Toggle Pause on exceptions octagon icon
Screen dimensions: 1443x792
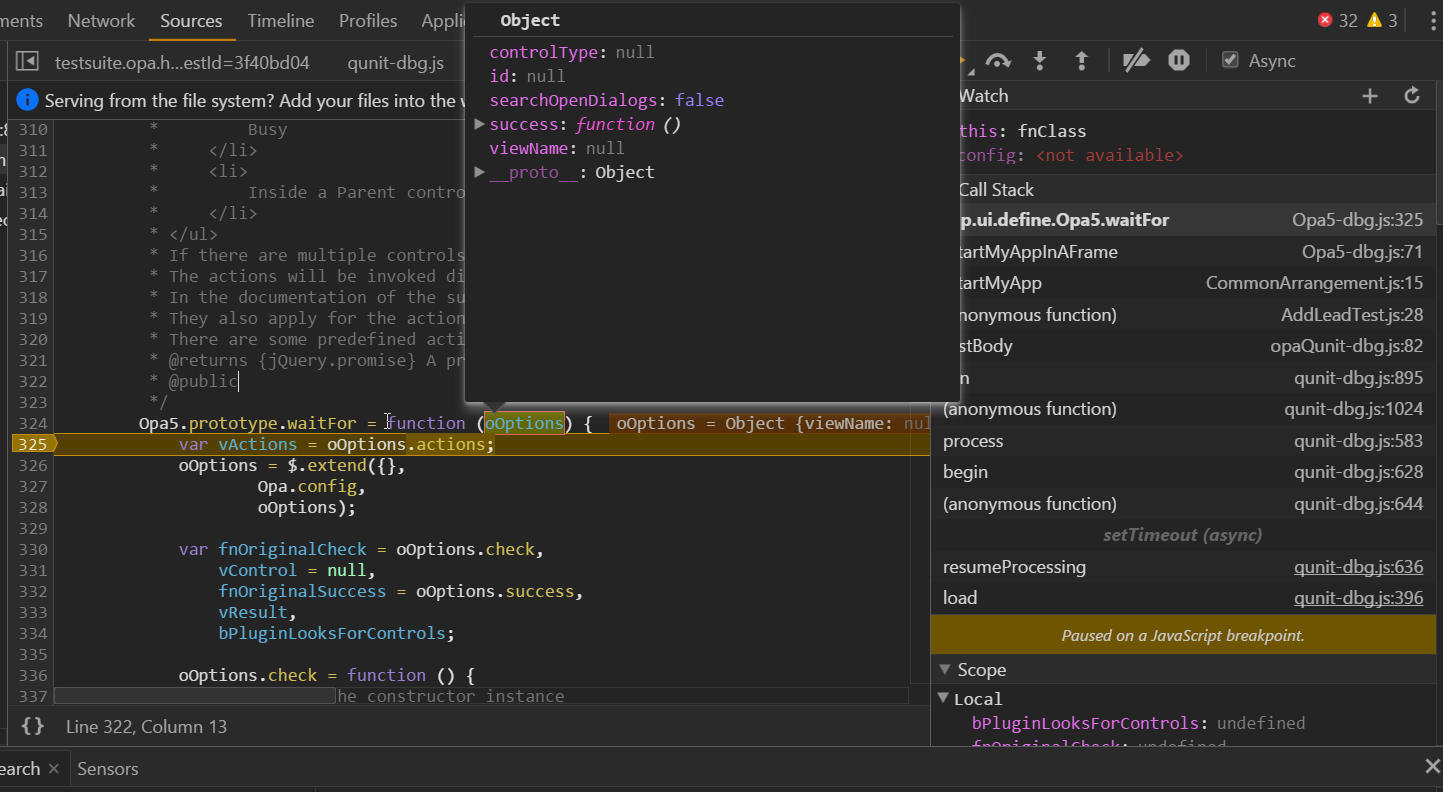tap(1179, 61)
